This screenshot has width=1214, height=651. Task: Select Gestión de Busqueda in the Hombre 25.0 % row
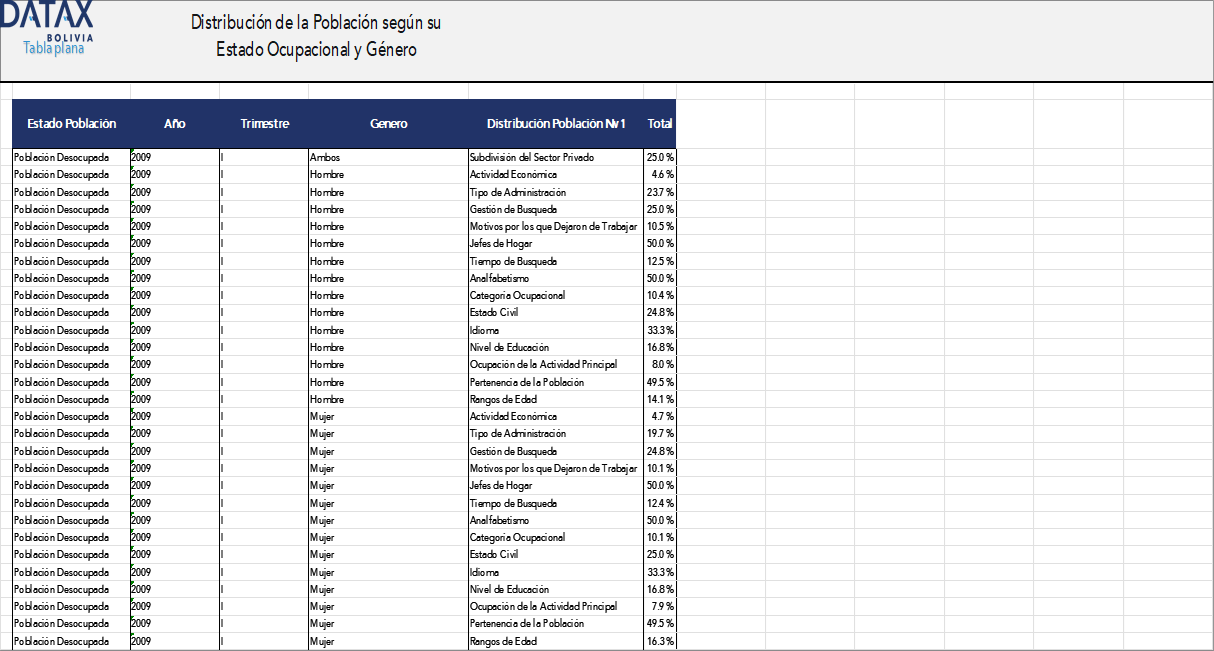(556, 209)
